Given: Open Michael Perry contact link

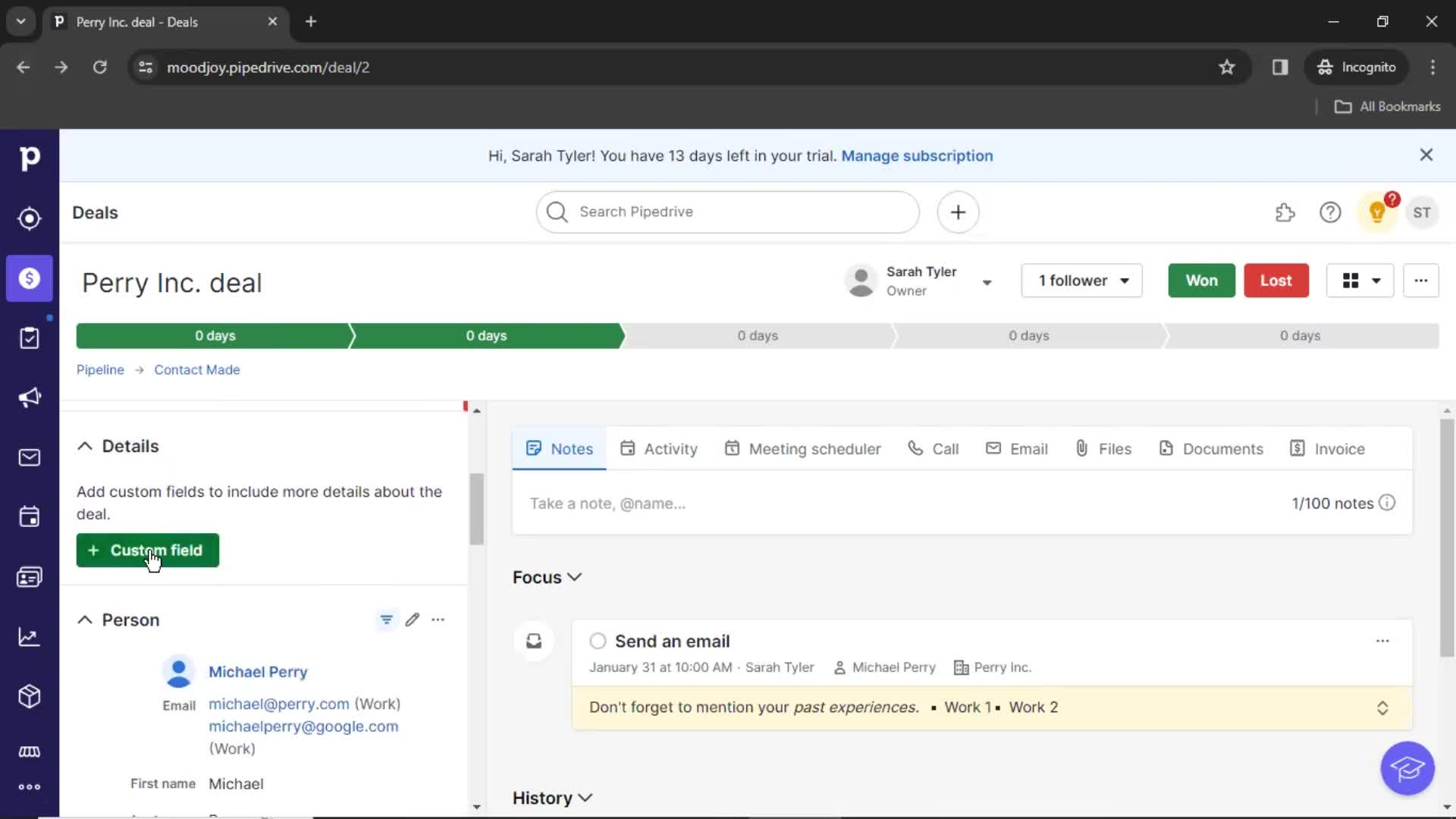Looking at the screenshot, I should pos(258,672).
